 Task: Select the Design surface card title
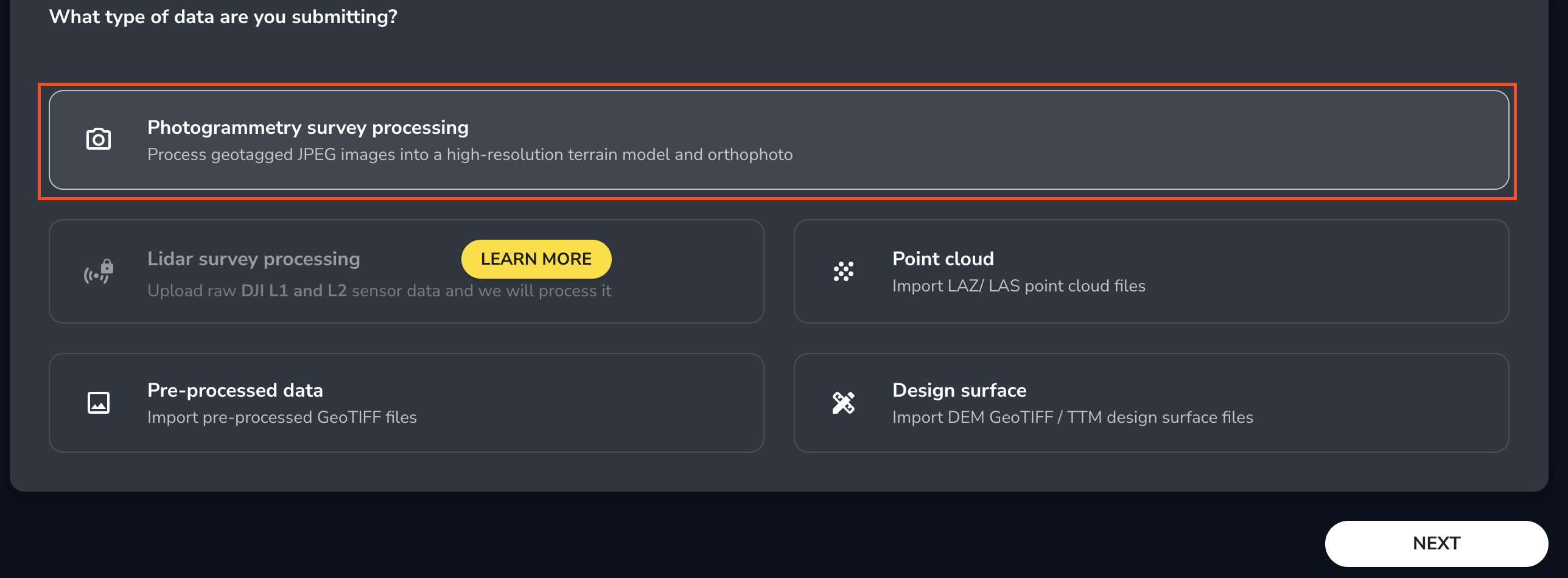(959, 391)
